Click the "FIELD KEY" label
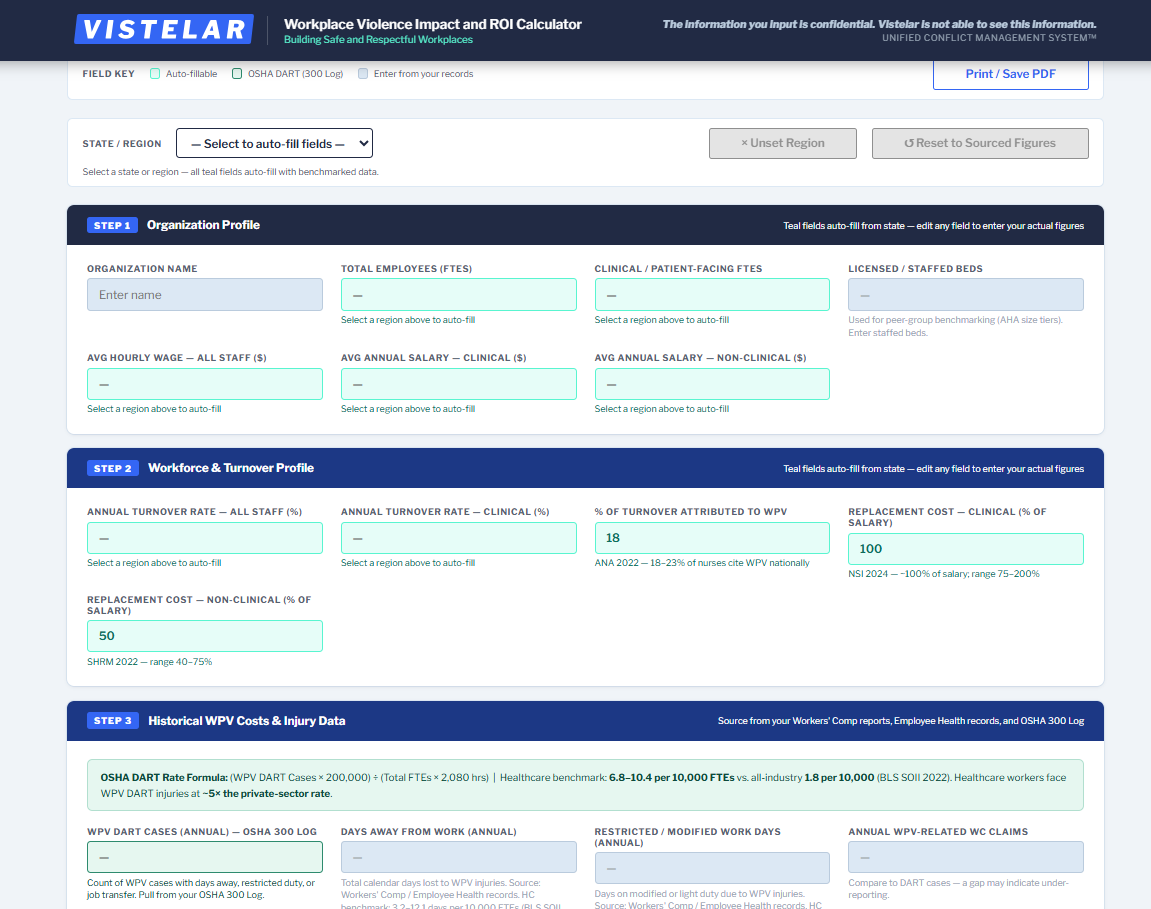 (109, 74)
